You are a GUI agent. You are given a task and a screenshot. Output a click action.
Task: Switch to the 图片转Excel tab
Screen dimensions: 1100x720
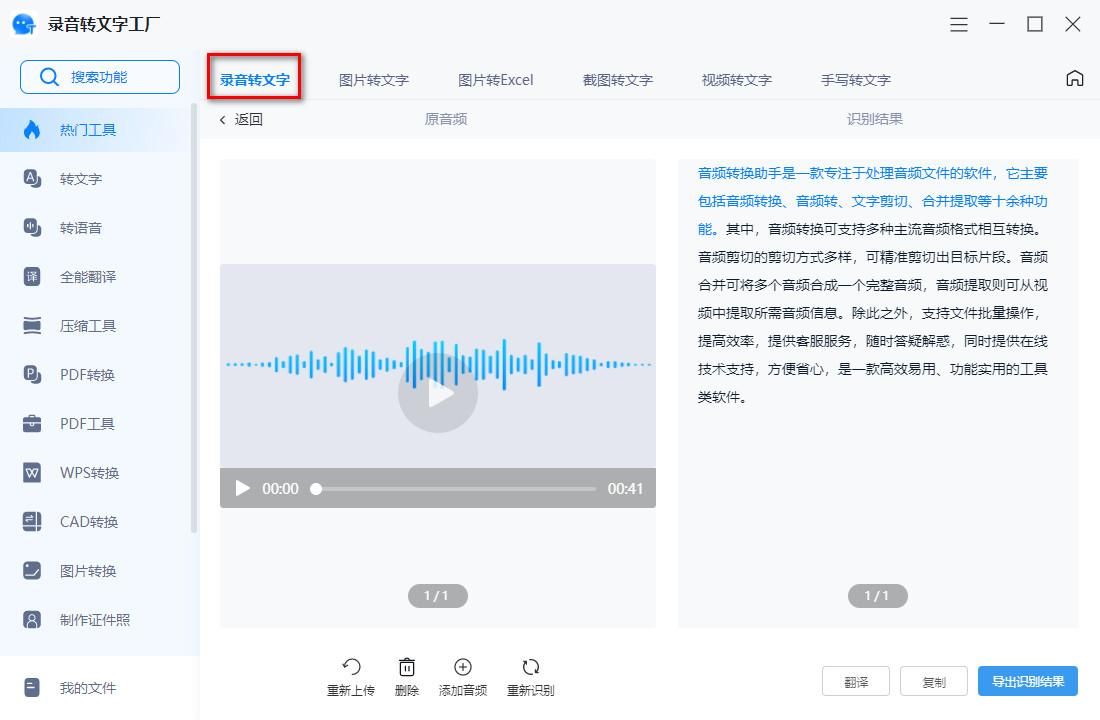[495, 80]
